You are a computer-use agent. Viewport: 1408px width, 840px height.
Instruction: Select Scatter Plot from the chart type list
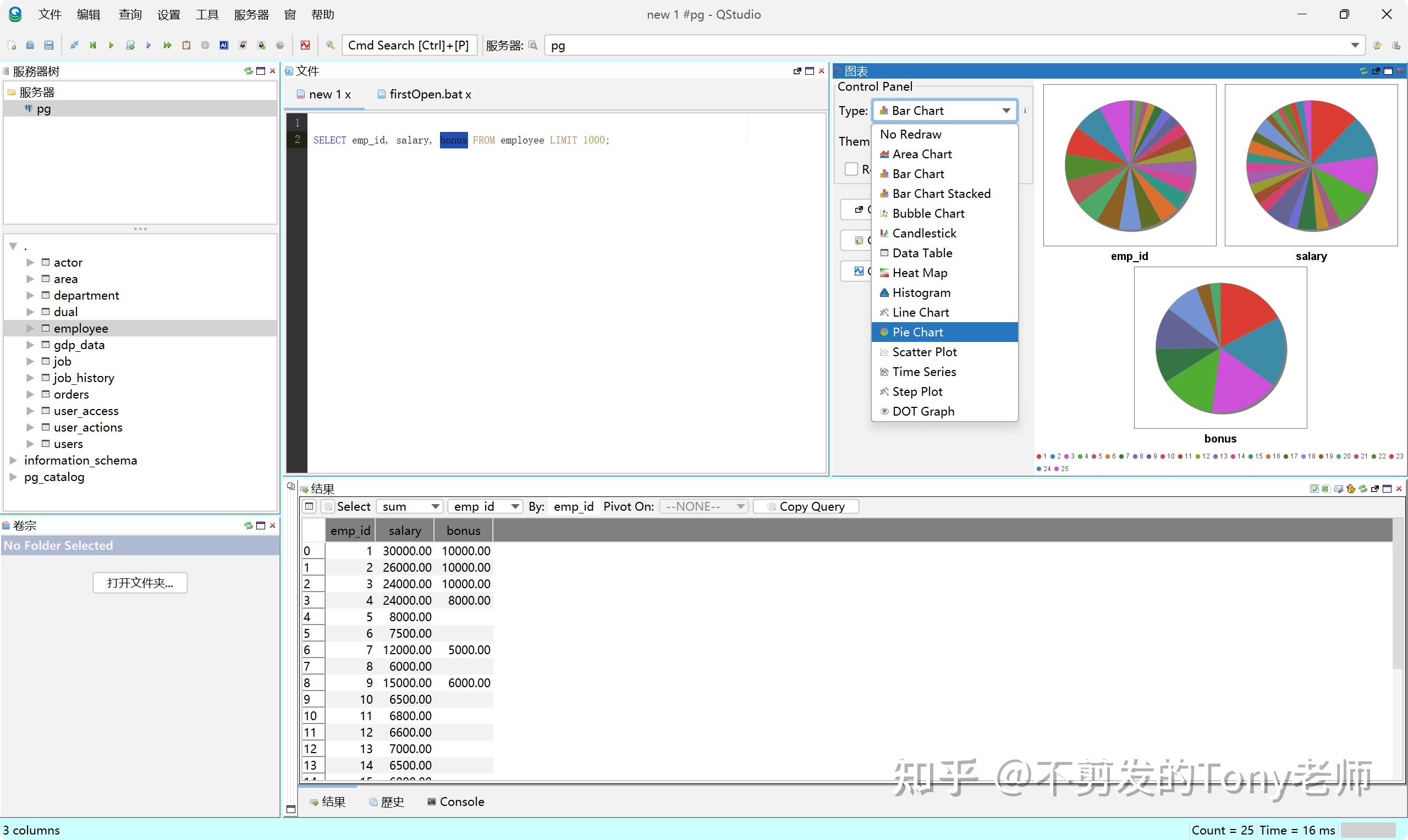point(925,351)
